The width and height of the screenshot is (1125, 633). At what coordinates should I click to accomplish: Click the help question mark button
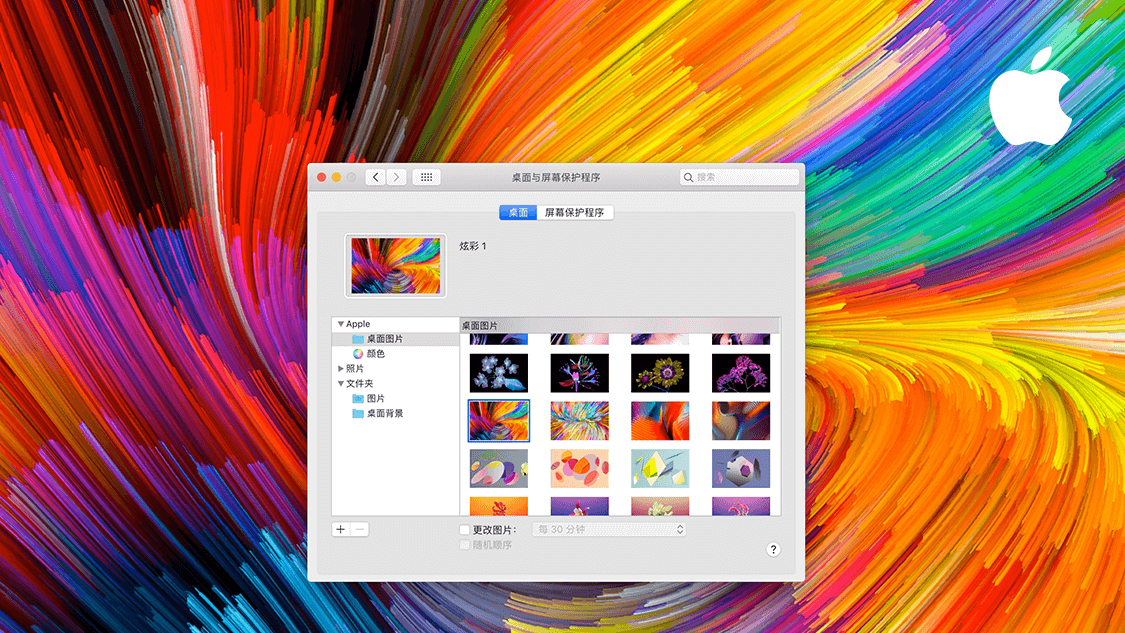[773, 550]
